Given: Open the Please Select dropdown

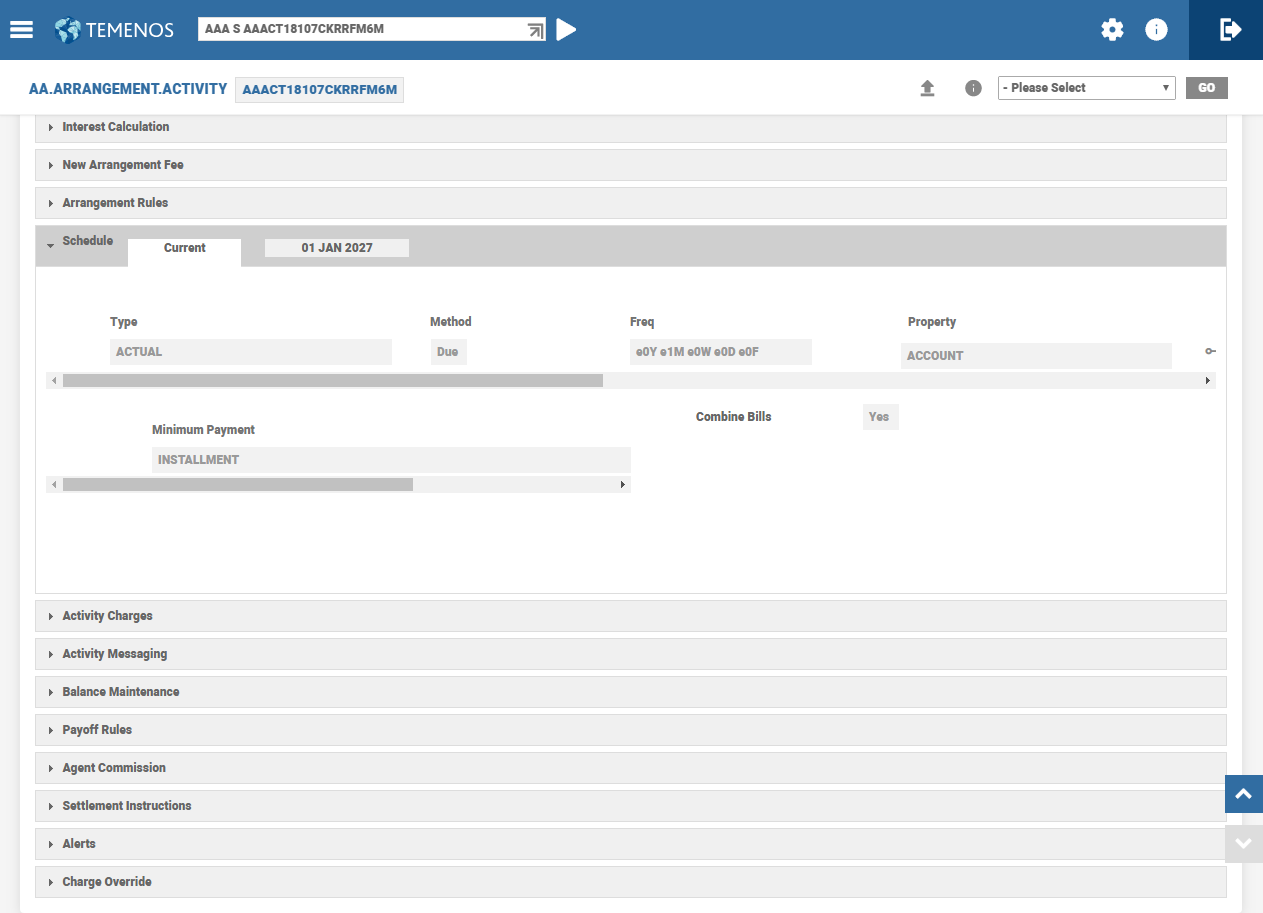Looking at the screenshot, I should (1086, 88).
